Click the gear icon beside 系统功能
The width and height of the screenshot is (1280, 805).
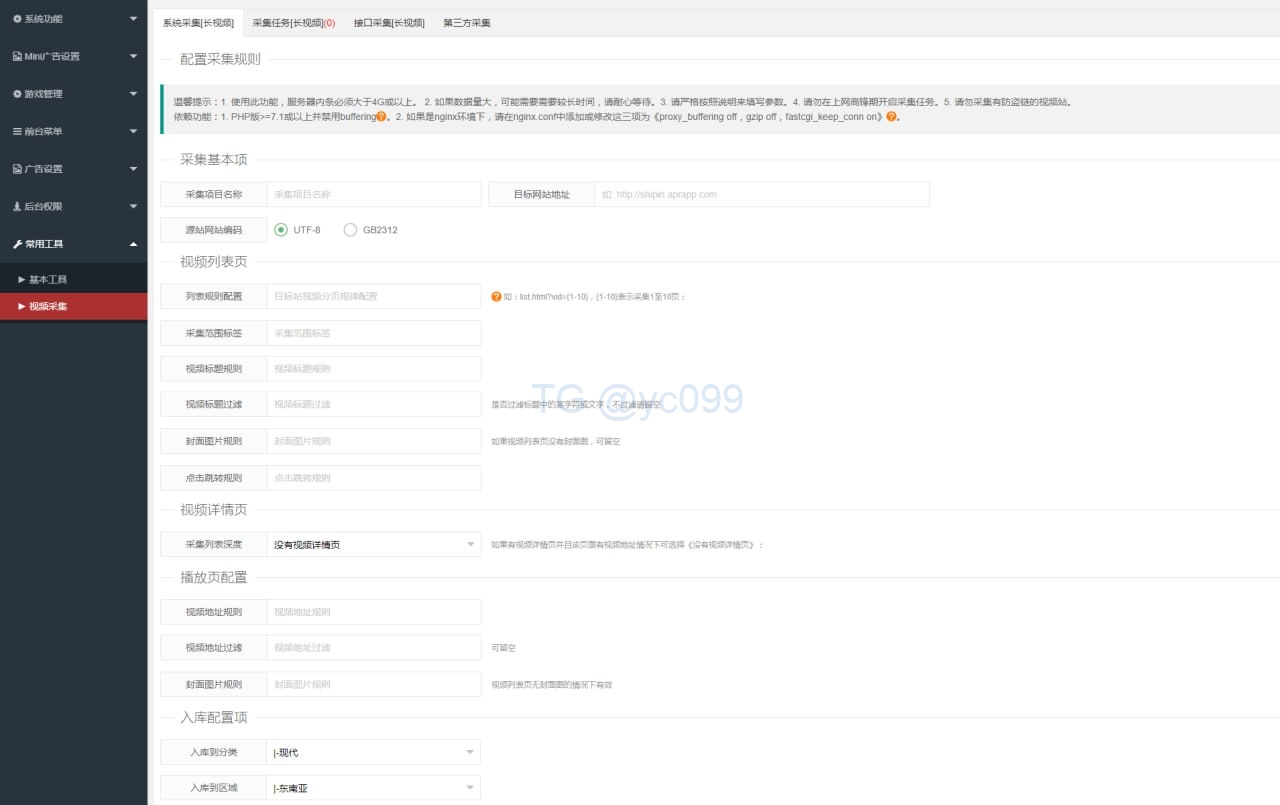[x=17, y=19]
